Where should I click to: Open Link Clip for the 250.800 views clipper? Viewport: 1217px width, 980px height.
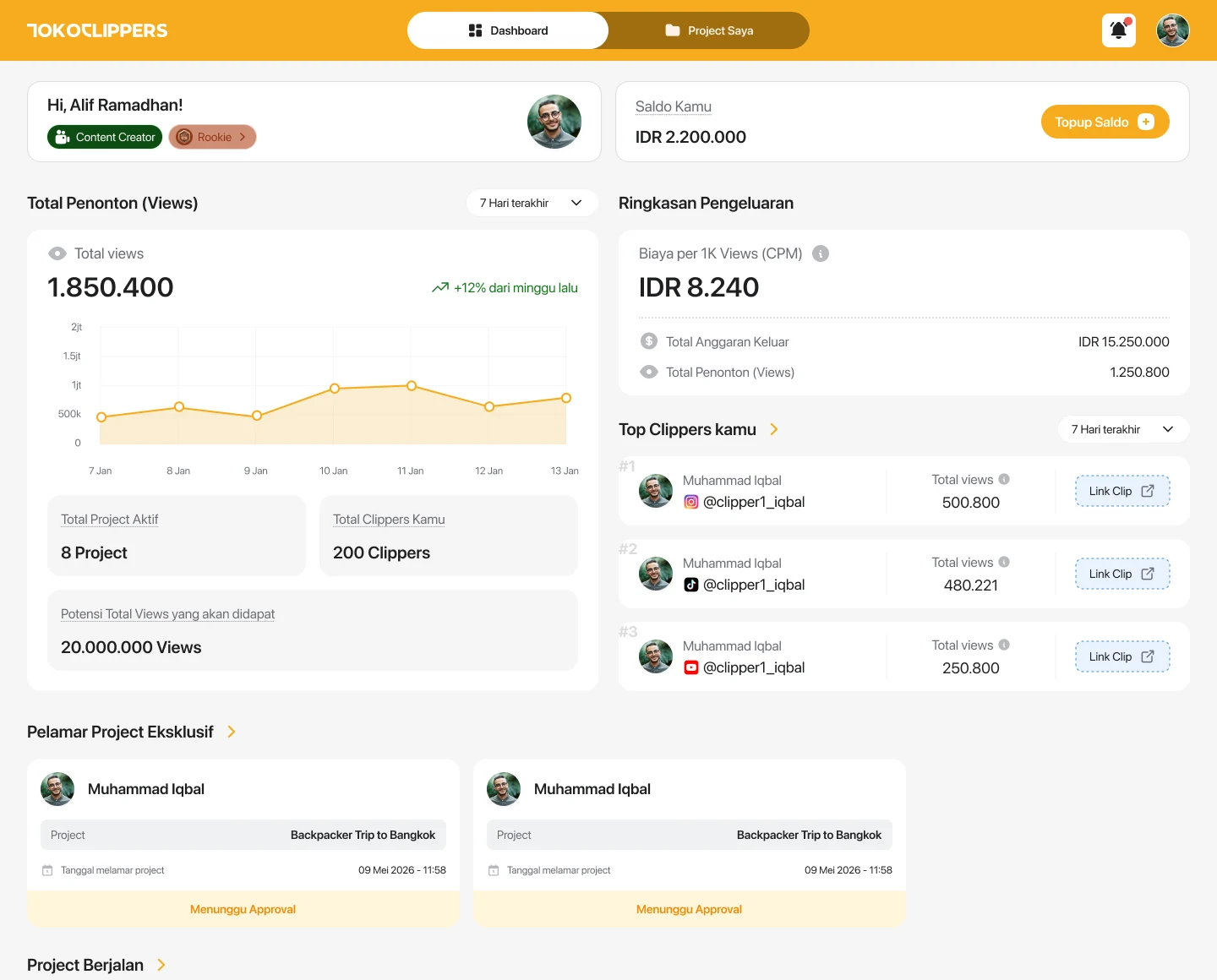coord(1122,656)
